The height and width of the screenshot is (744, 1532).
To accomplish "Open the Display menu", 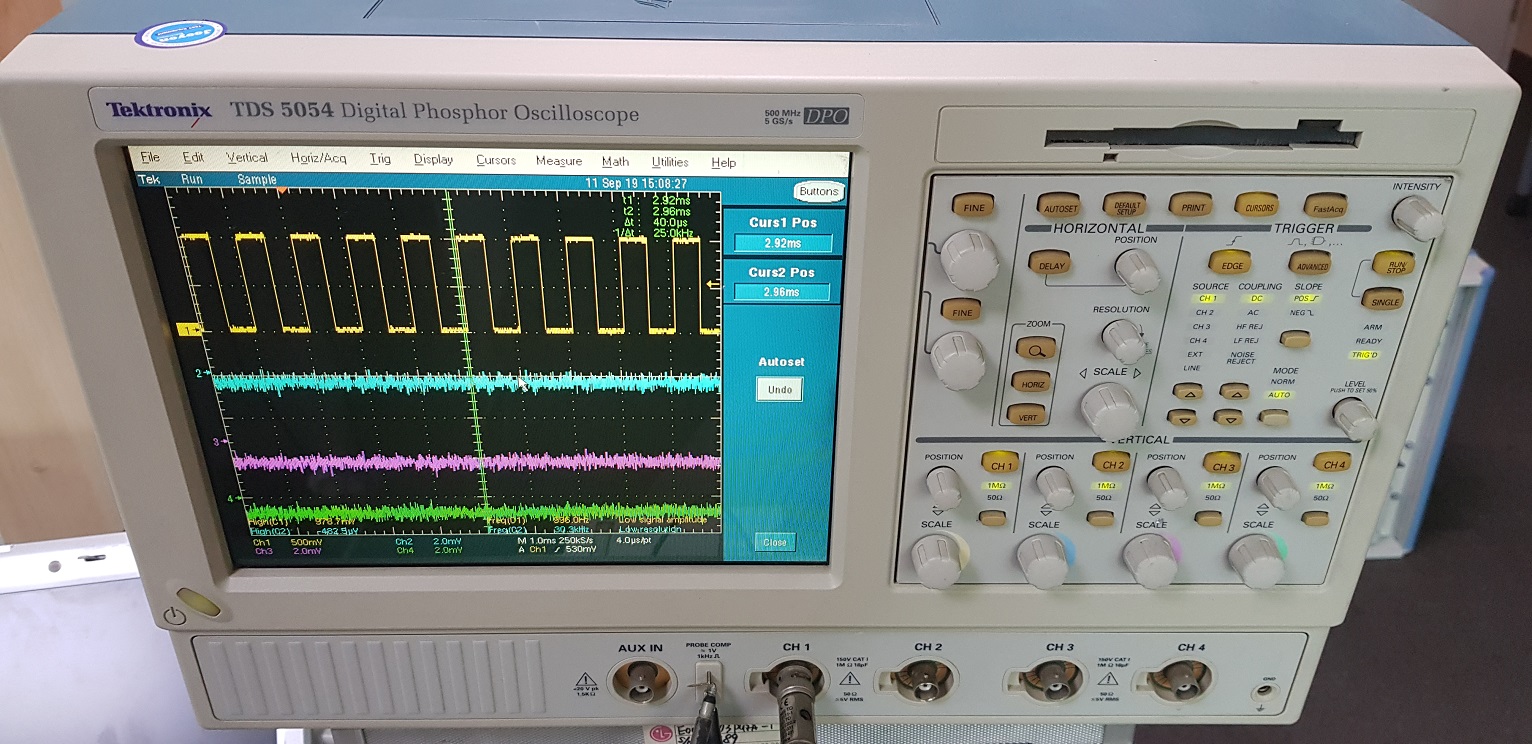I will [x=433, y=159].
